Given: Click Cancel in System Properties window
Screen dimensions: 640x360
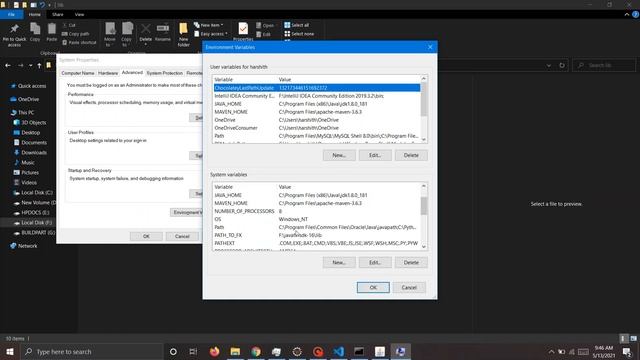Looking at the screenshot, I should [x=182, y=236].
